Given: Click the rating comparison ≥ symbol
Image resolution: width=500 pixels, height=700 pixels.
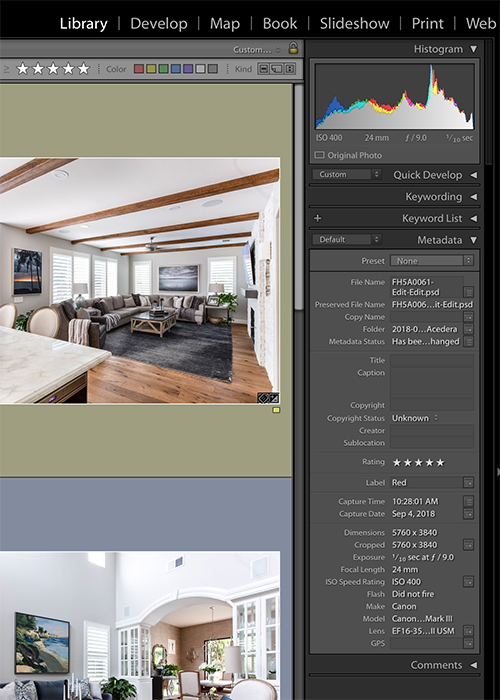Looking at the screenshot, I should click(7, 69).
